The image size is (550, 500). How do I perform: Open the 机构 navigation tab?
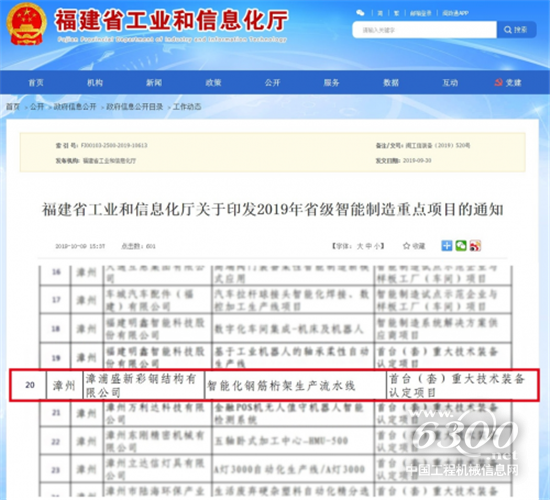coord(95,82)
